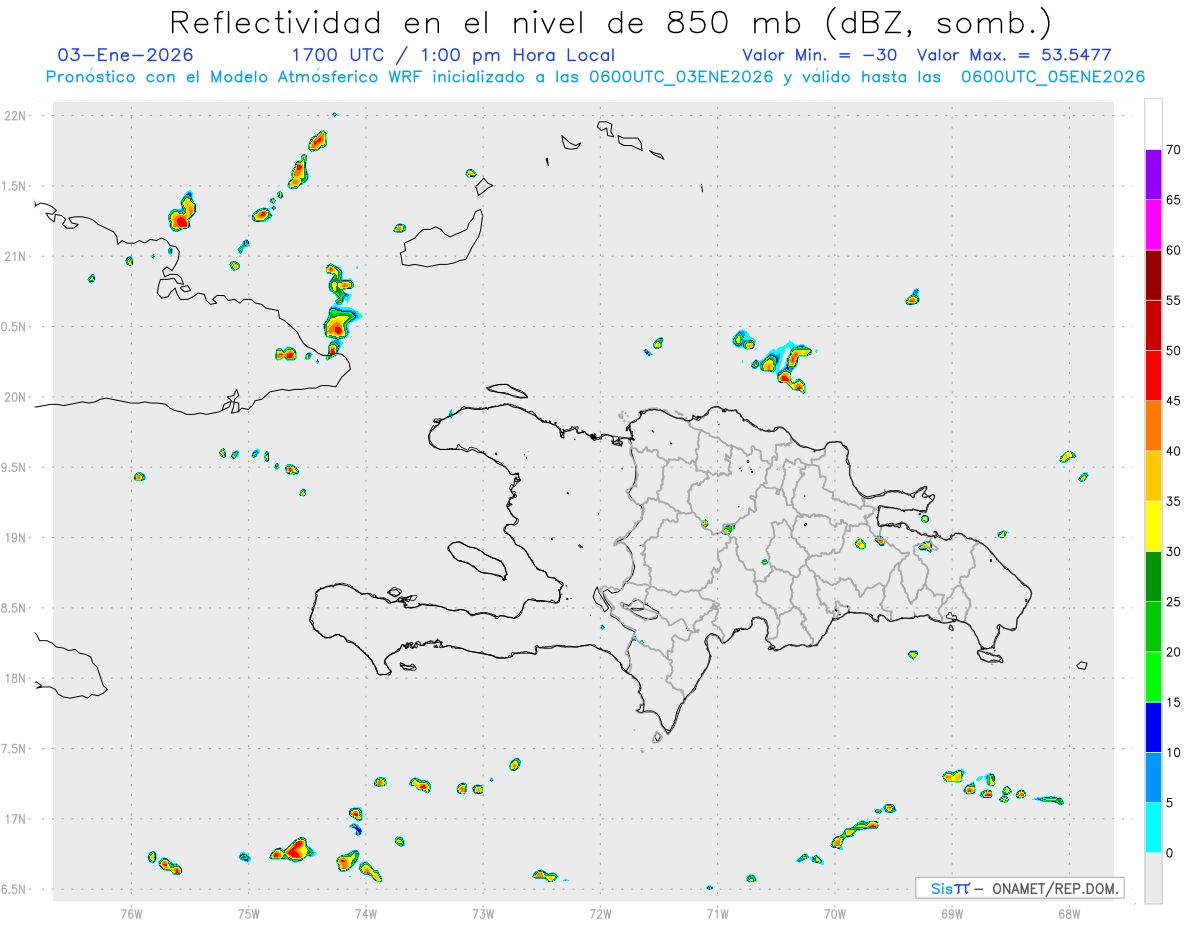Click the '19N' latitude axis label
1200x927 pixels.
(x=17, y=538)
